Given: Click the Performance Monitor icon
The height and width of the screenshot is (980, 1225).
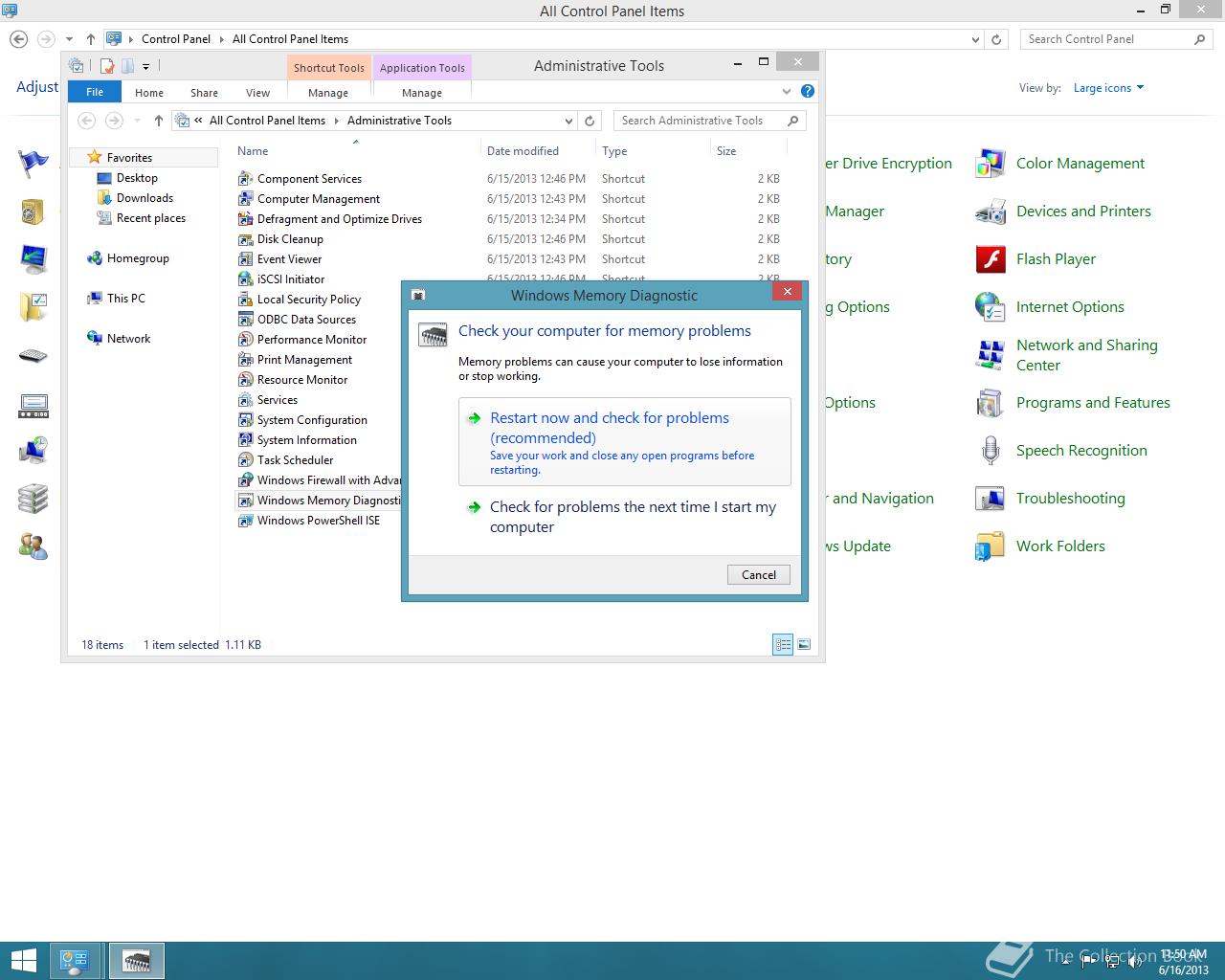Looking at the screenshot, I should click(x=245, y=340).
